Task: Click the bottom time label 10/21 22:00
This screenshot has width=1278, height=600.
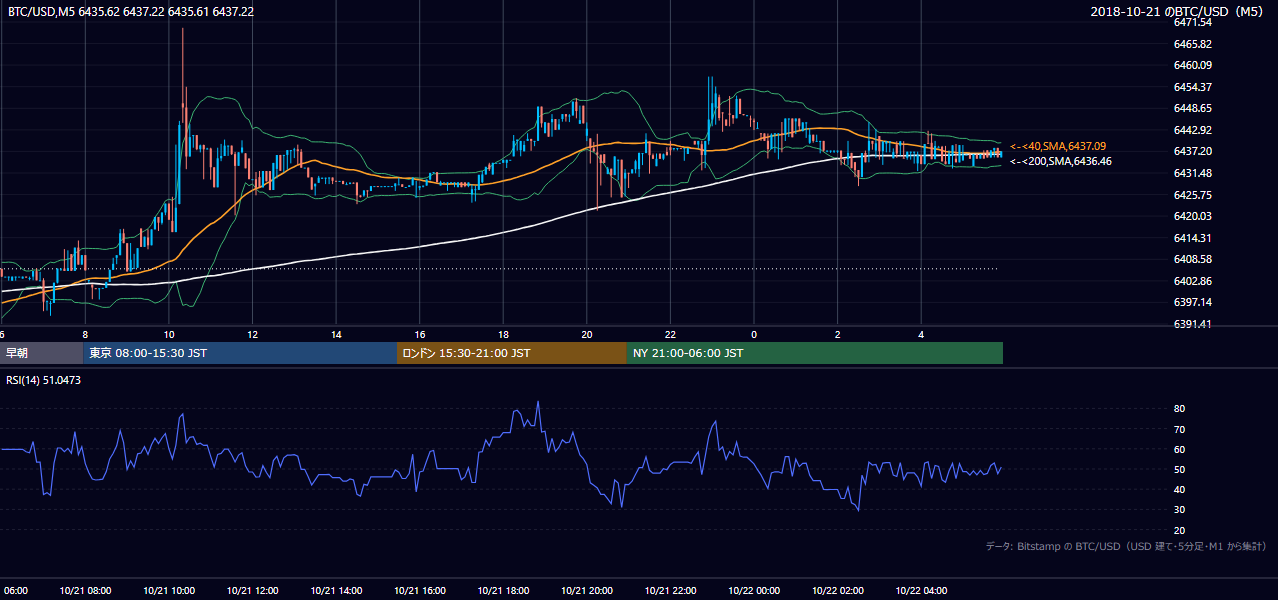Action: pos(670,590)
